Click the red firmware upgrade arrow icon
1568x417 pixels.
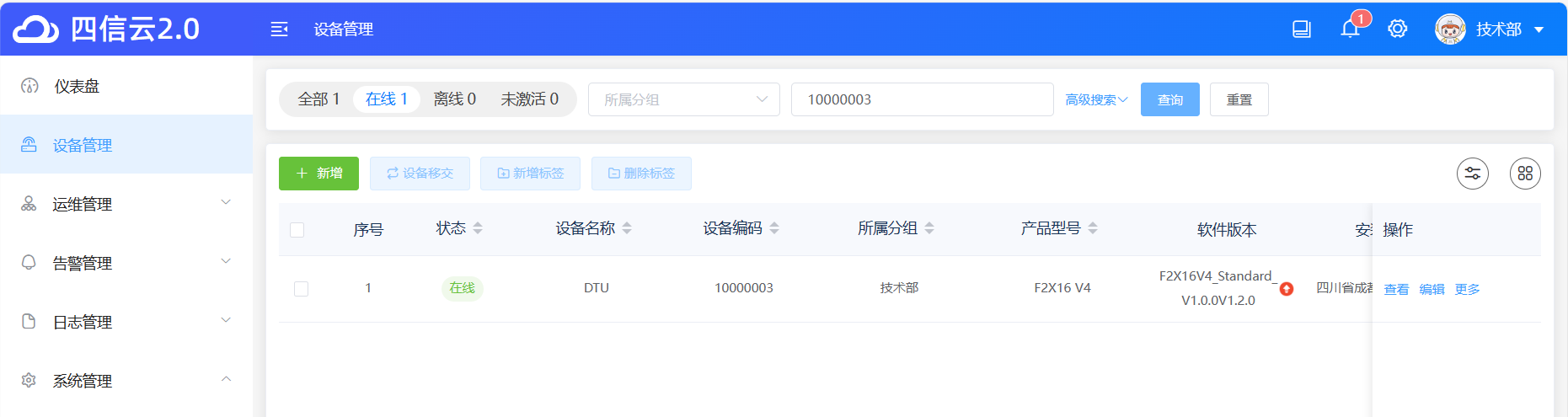click(x=1287, y=289)
